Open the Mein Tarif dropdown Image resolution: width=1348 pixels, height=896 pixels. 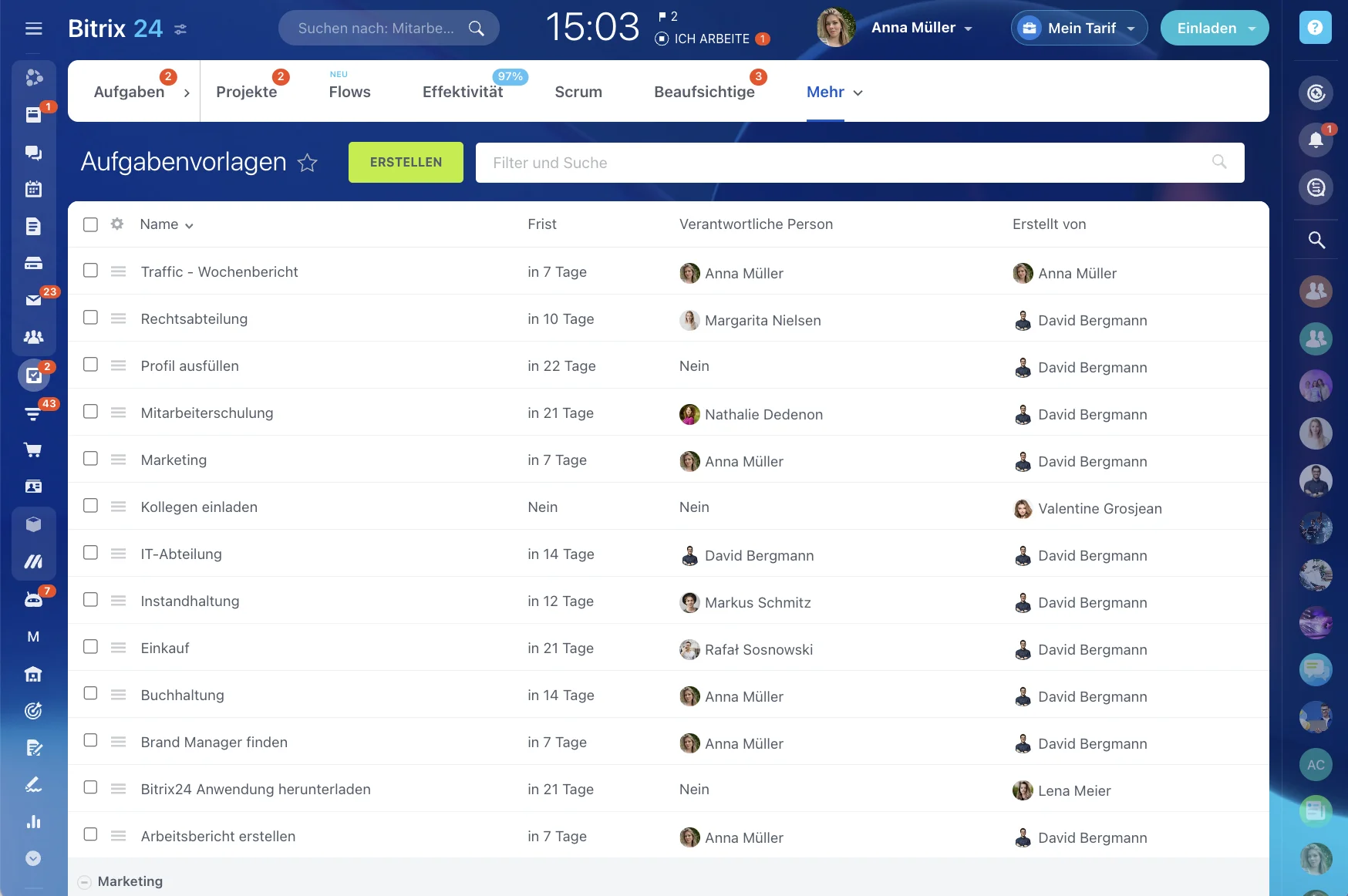(x=1079, y=29)
